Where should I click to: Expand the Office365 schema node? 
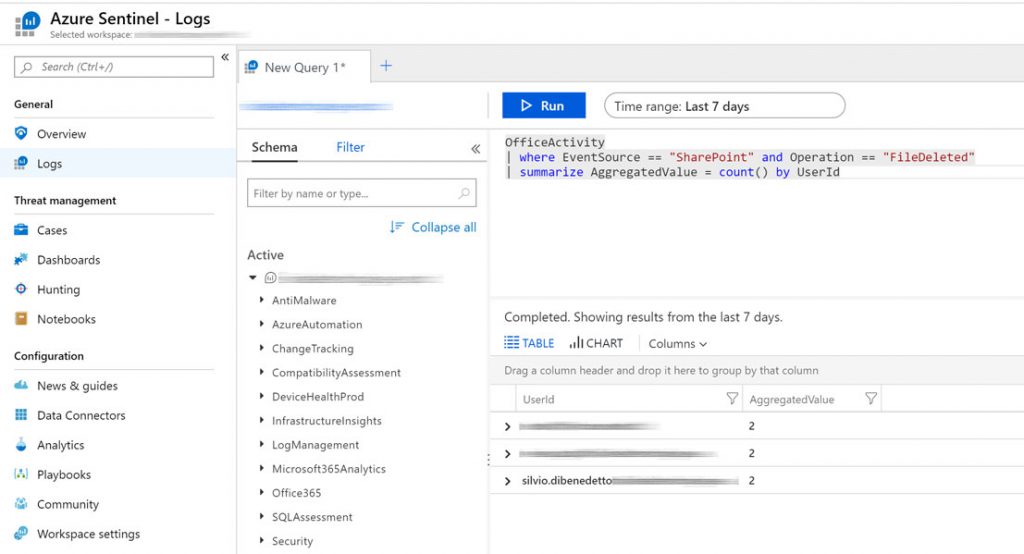pos(261,493)
